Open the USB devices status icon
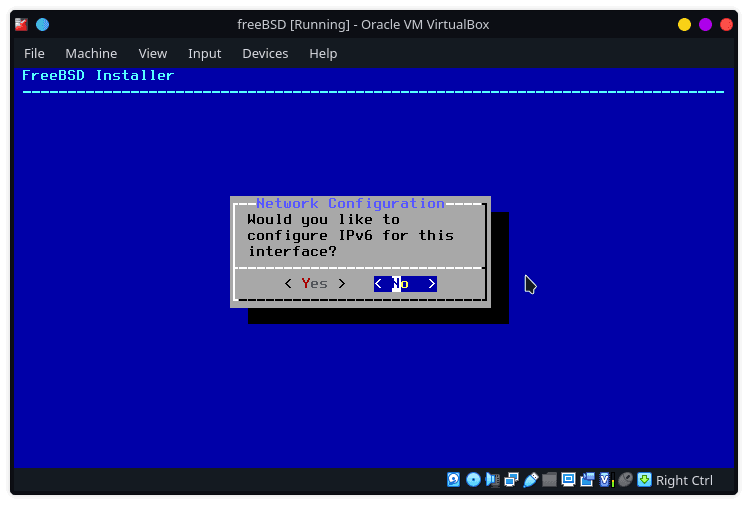Image resolution: width=748 pixels, height=505 pixels. pyautogui.click(x=530, y=479)
